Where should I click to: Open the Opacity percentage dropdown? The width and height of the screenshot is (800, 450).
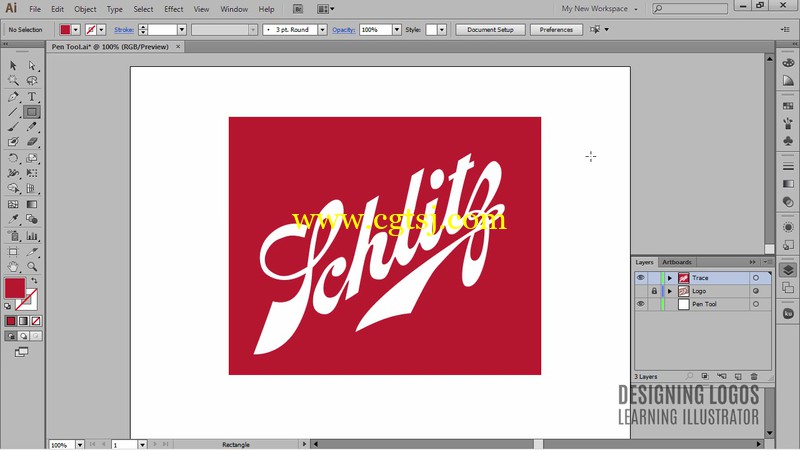click(x=397, y=30)
